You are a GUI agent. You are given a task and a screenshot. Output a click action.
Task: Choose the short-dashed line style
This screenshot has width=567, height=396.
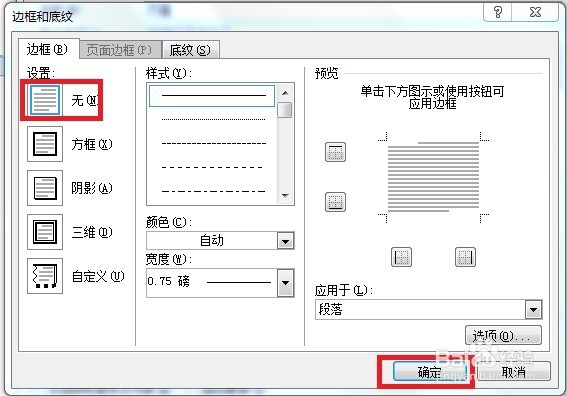click(x=213, y=144)
